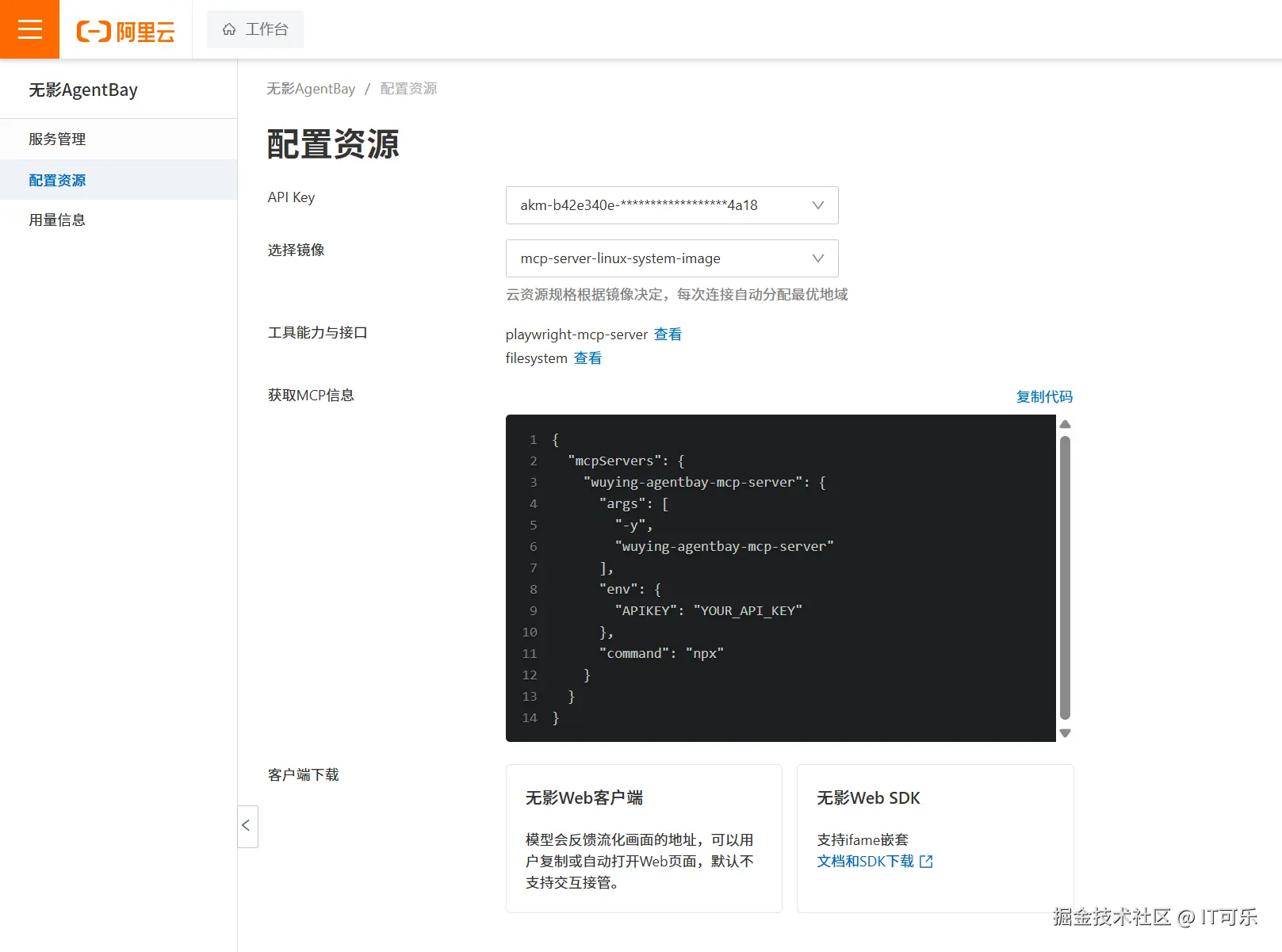
Task: Click the code block vertical scrollbar thumb
Action: 1065,578
